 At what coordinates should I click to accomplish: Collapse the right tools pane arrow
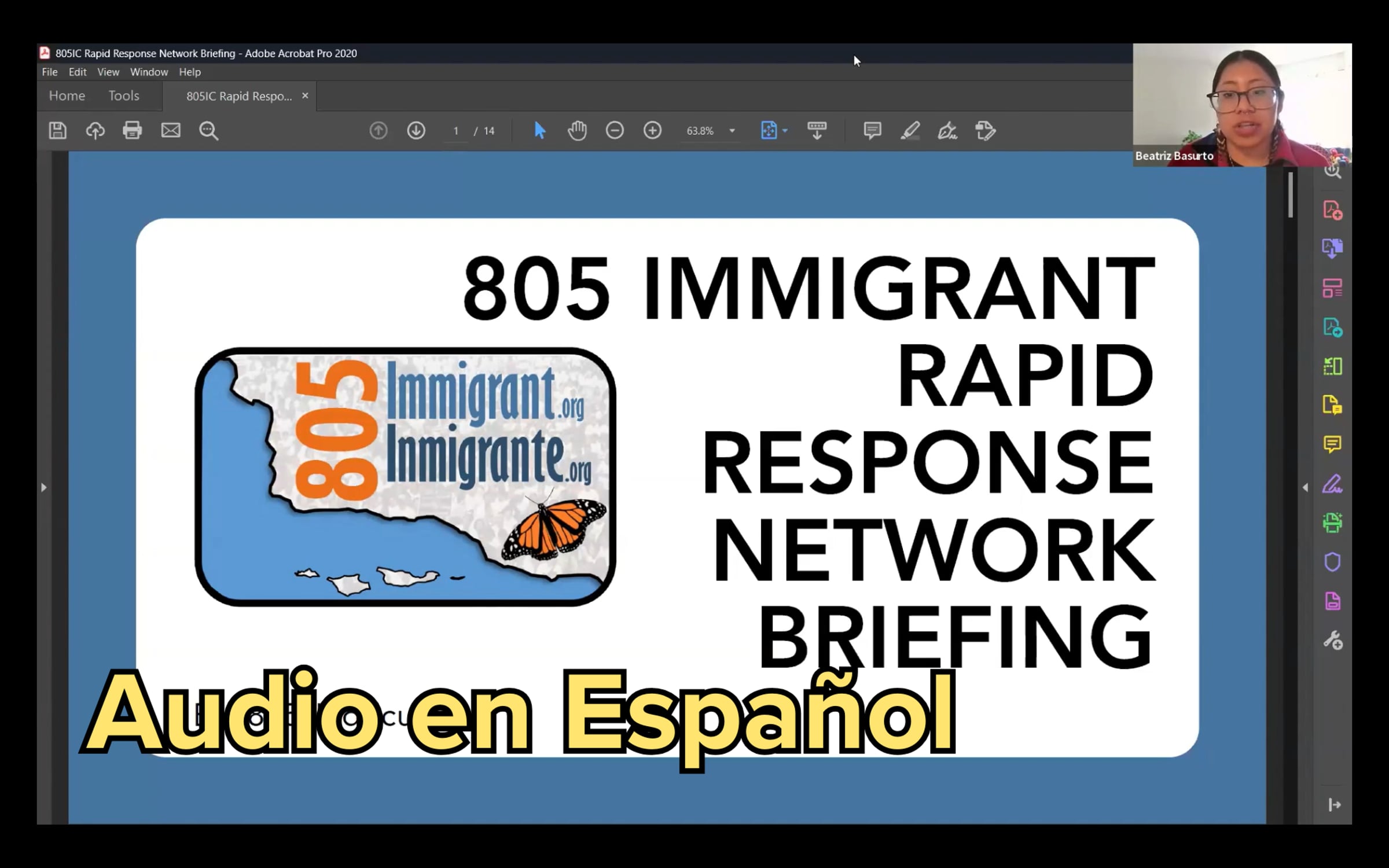[1305, 487]
